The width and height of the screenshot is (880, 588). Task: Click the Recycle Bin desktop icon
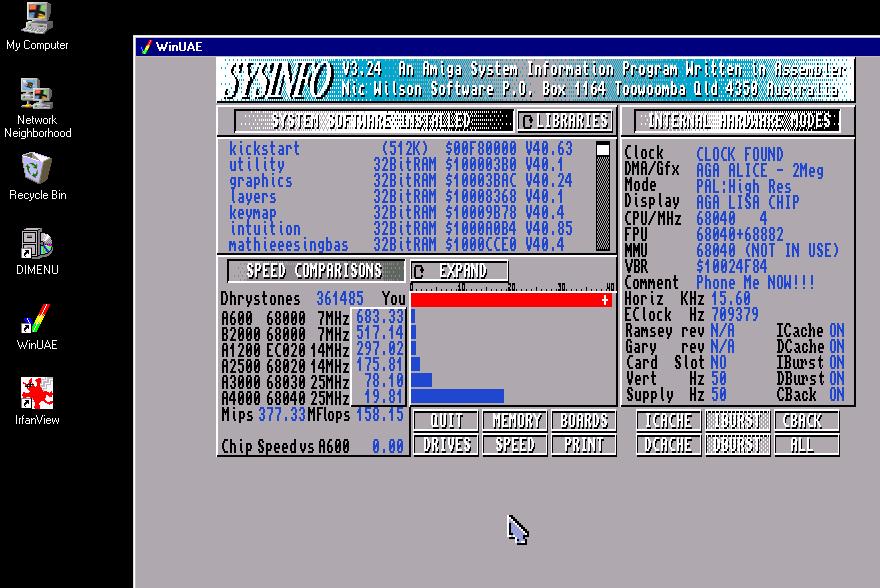pos(37,177)
